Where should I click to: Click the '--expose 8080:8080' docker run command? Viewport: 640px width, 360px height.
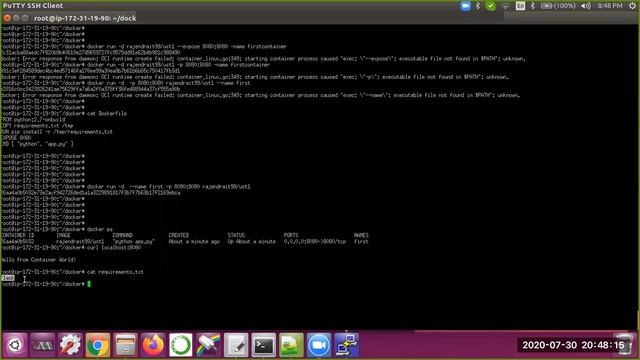pyautogui.click(x=187, y=47)
